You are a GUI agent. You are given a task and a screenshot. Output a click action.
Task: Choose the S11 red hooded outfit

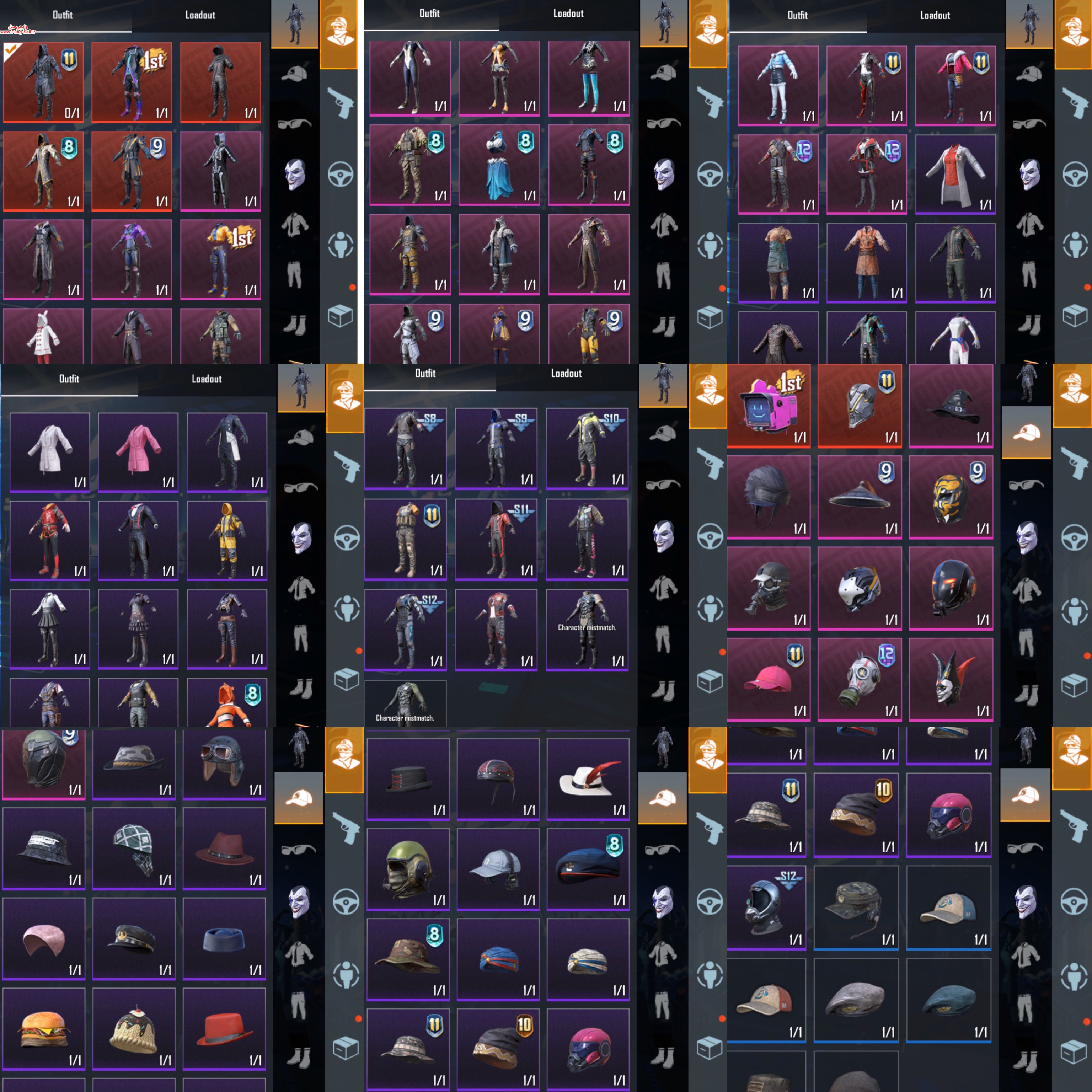pos(496,539)
